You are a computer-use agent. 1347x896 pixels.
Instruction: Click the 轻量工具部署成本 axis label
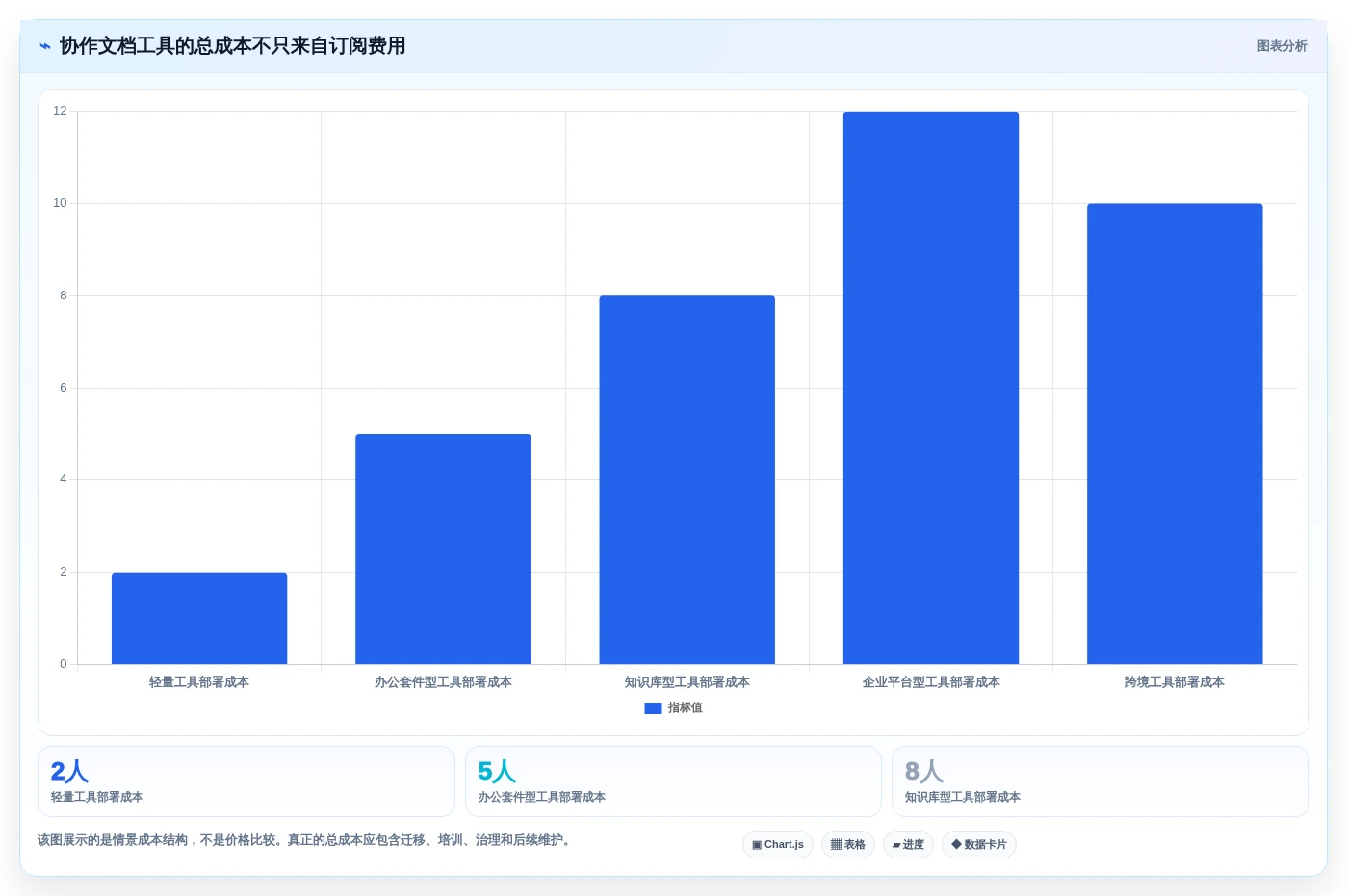tap(199, 682)
